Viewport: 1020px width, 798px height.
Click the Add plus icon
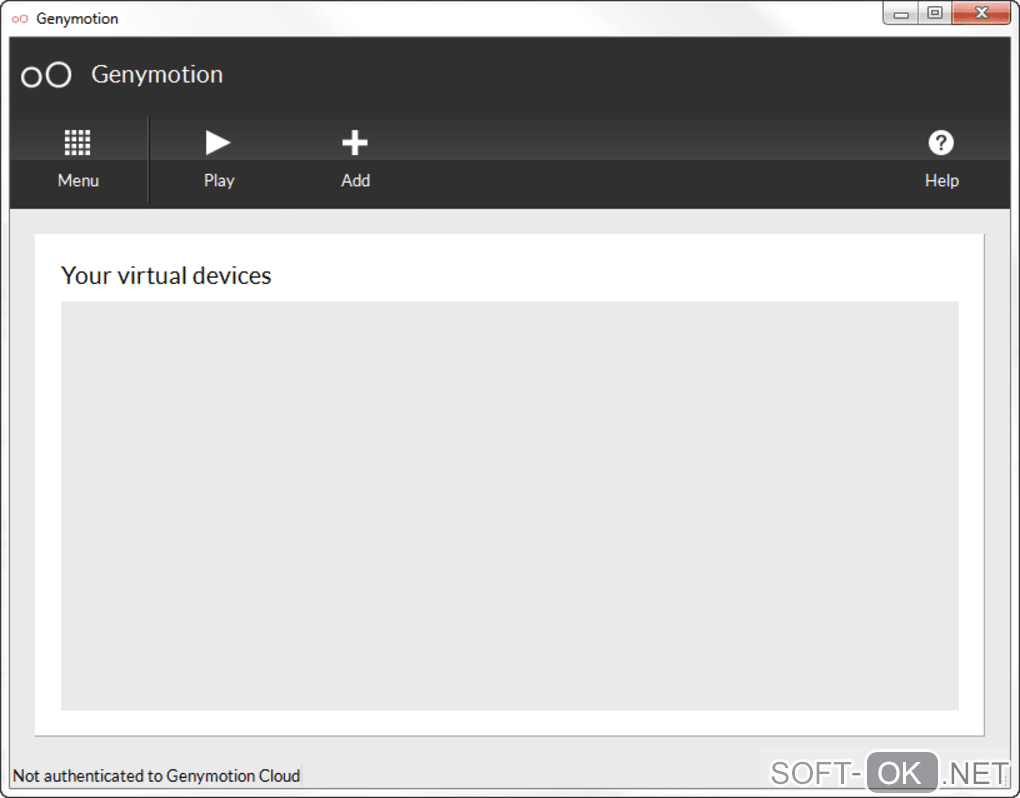tap(355, 143)
